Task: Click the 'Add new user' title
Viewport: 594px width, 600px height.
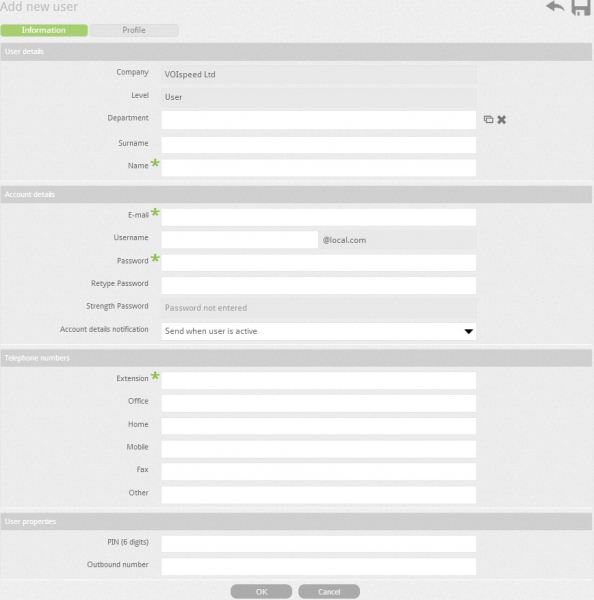Action: (39, 7)
